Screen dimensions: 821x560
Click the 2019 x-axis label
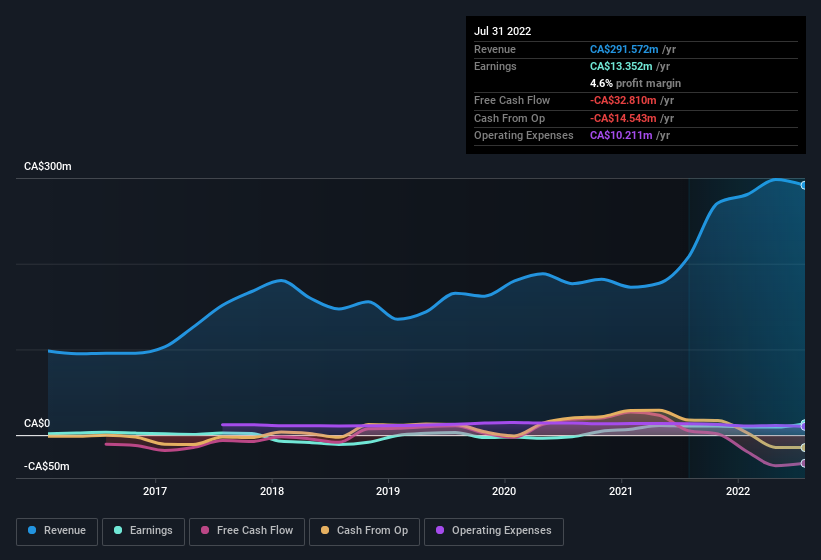[388, 491]
